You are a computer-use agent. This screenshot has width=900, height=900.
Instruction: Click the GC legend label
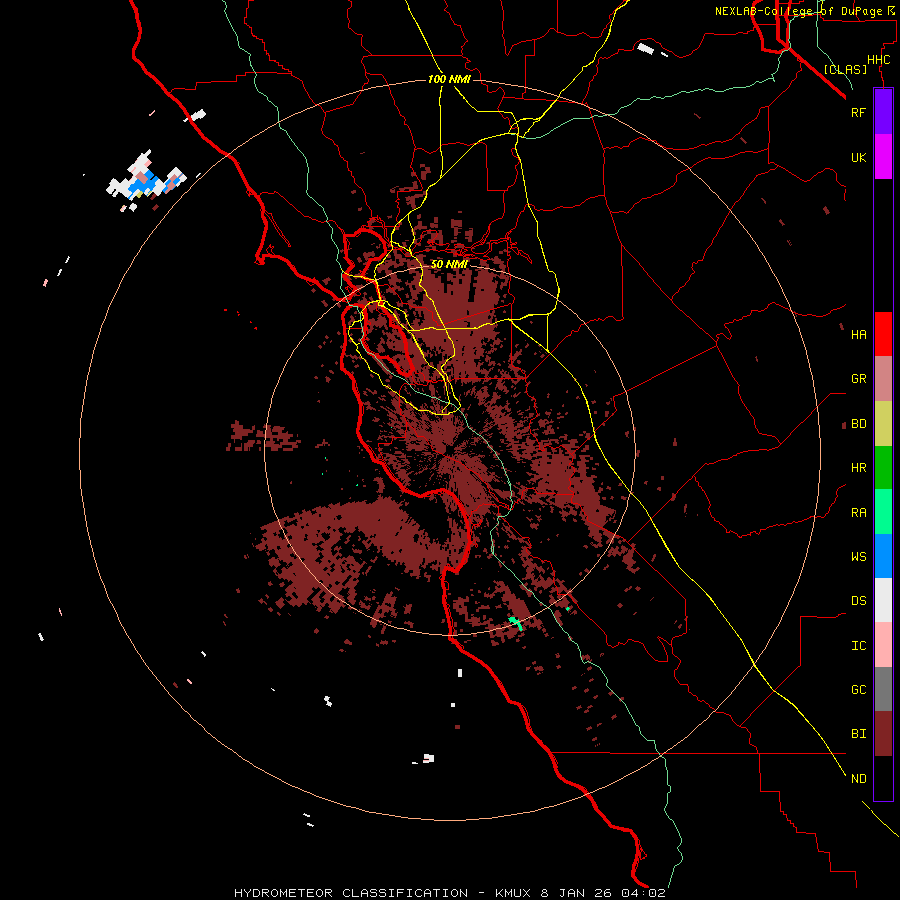(x=858, y=690)
